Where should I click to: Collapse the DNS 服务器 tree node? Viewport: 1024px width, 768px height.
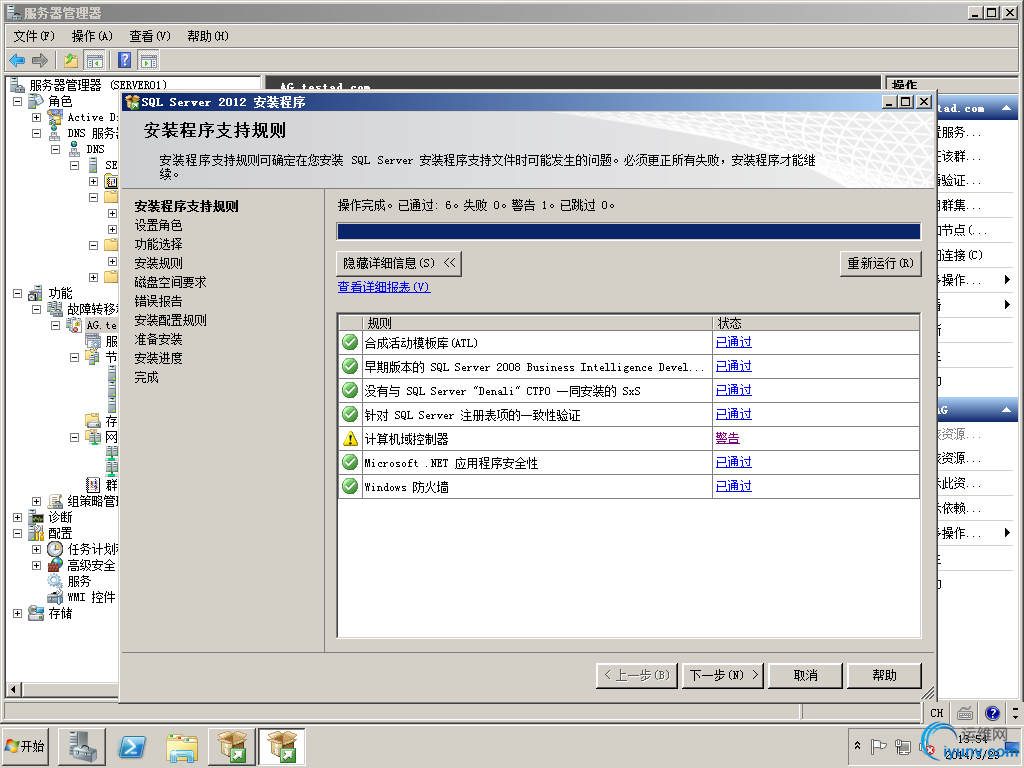pyautogui.click(x=37, y=133)
